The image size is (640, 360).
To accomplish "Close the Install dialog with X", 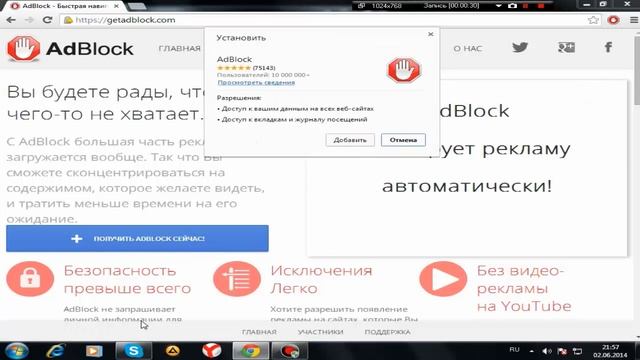I will (431, 34).
